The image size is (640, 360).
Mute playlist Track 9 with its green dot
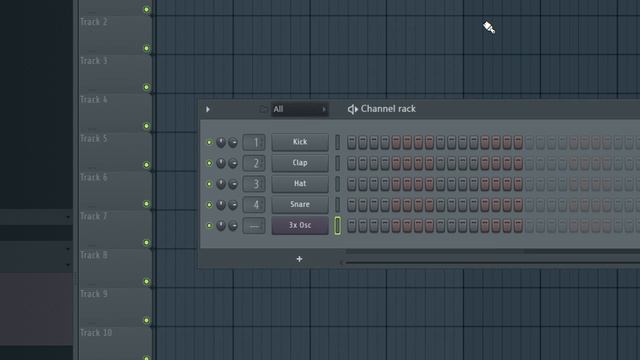click(x=147, y=320)
